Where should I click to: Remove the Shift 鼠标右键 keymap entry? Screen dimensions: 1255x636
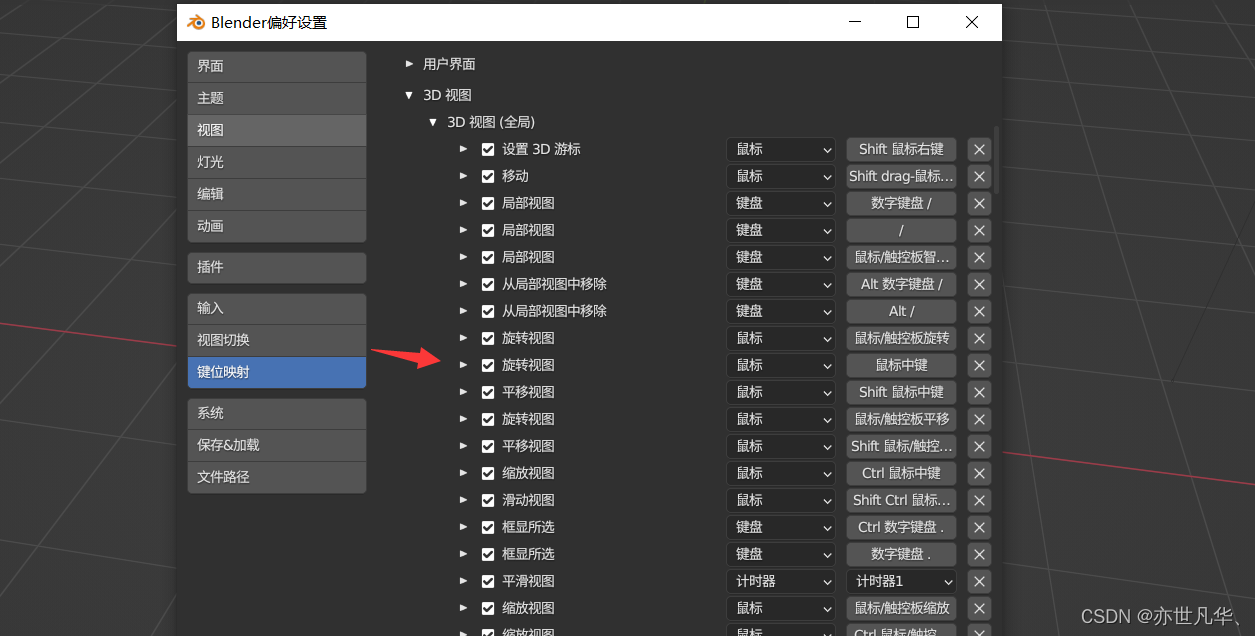pos(979,149)
